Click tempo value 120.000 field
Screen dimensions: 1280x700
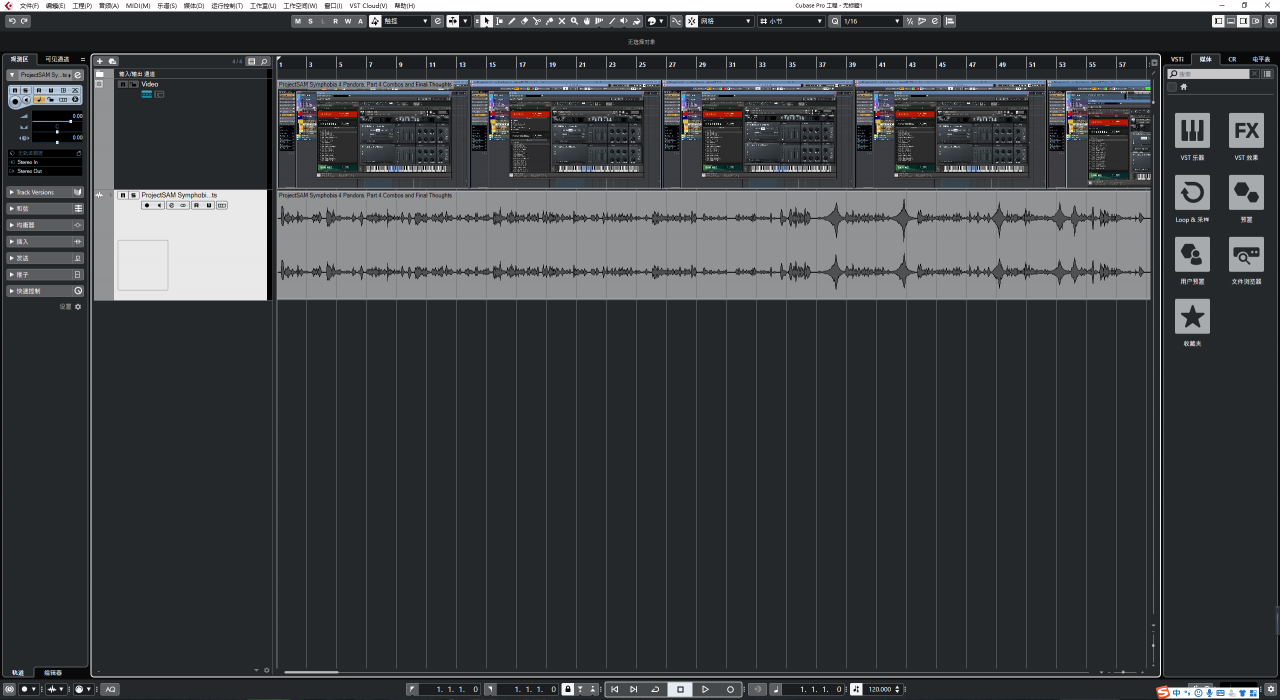point(880,689)
